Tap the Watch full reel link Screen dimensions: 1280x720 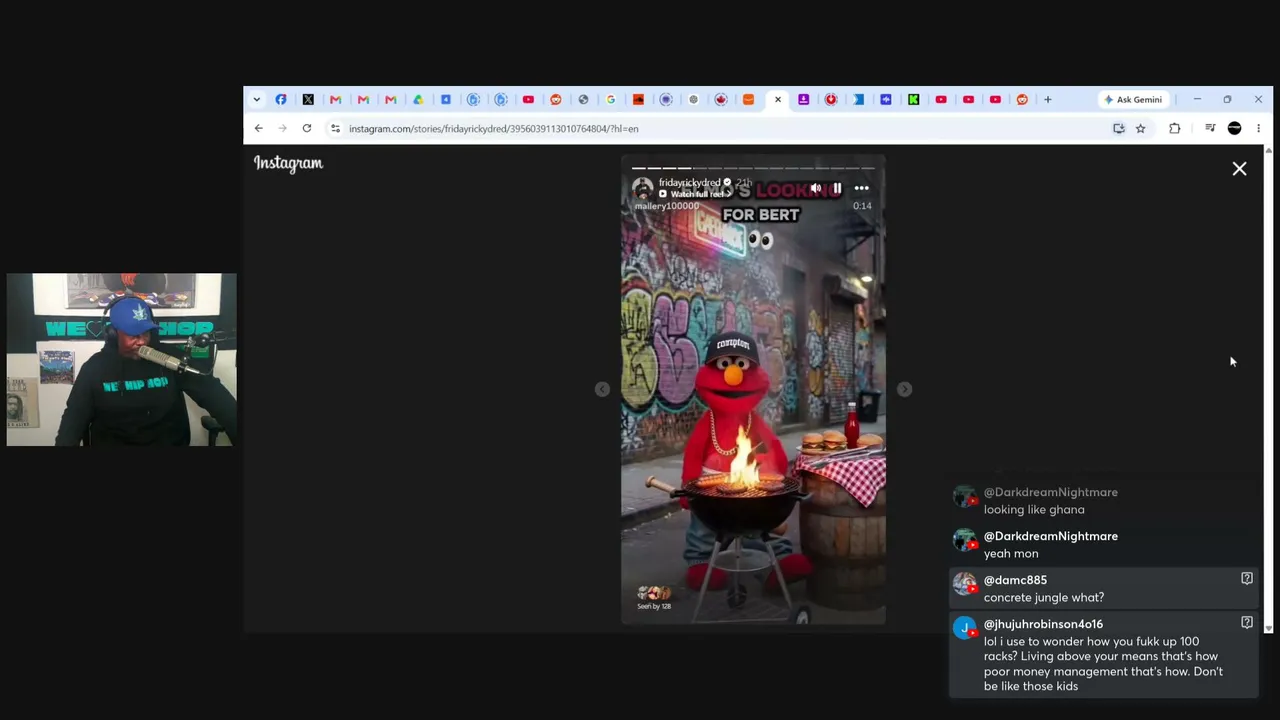coord(696,194)
